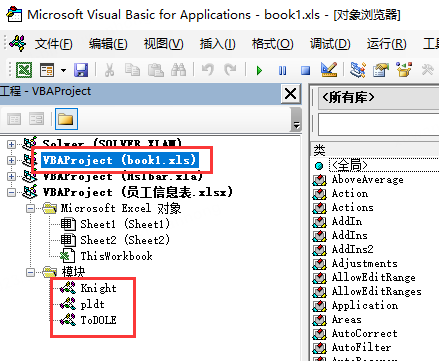This screenshot has width=439, height=361.
Task: Open the Insert UserForm dropdown arrow
Action: [63, 70]
